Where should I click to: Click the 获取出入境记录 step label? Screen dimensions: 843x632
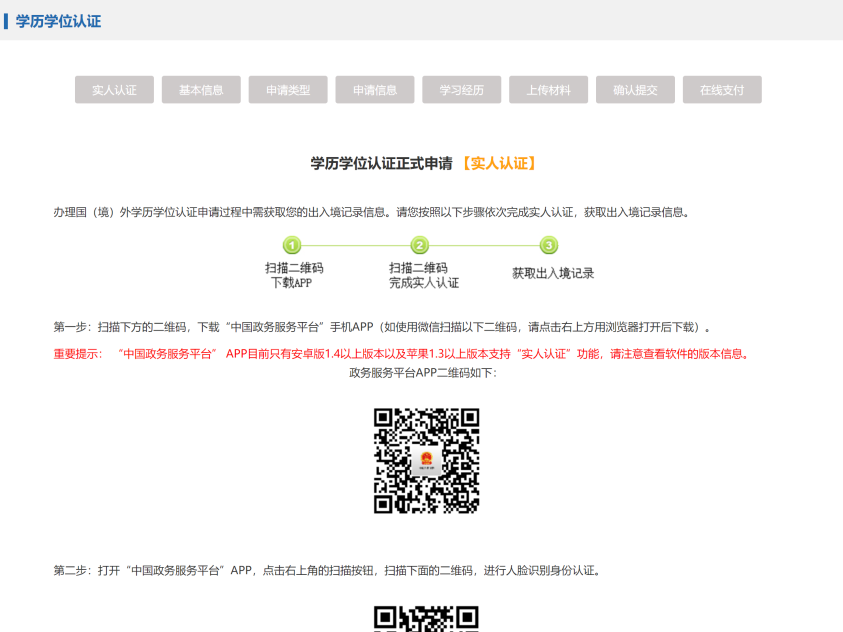coord(553,273)
